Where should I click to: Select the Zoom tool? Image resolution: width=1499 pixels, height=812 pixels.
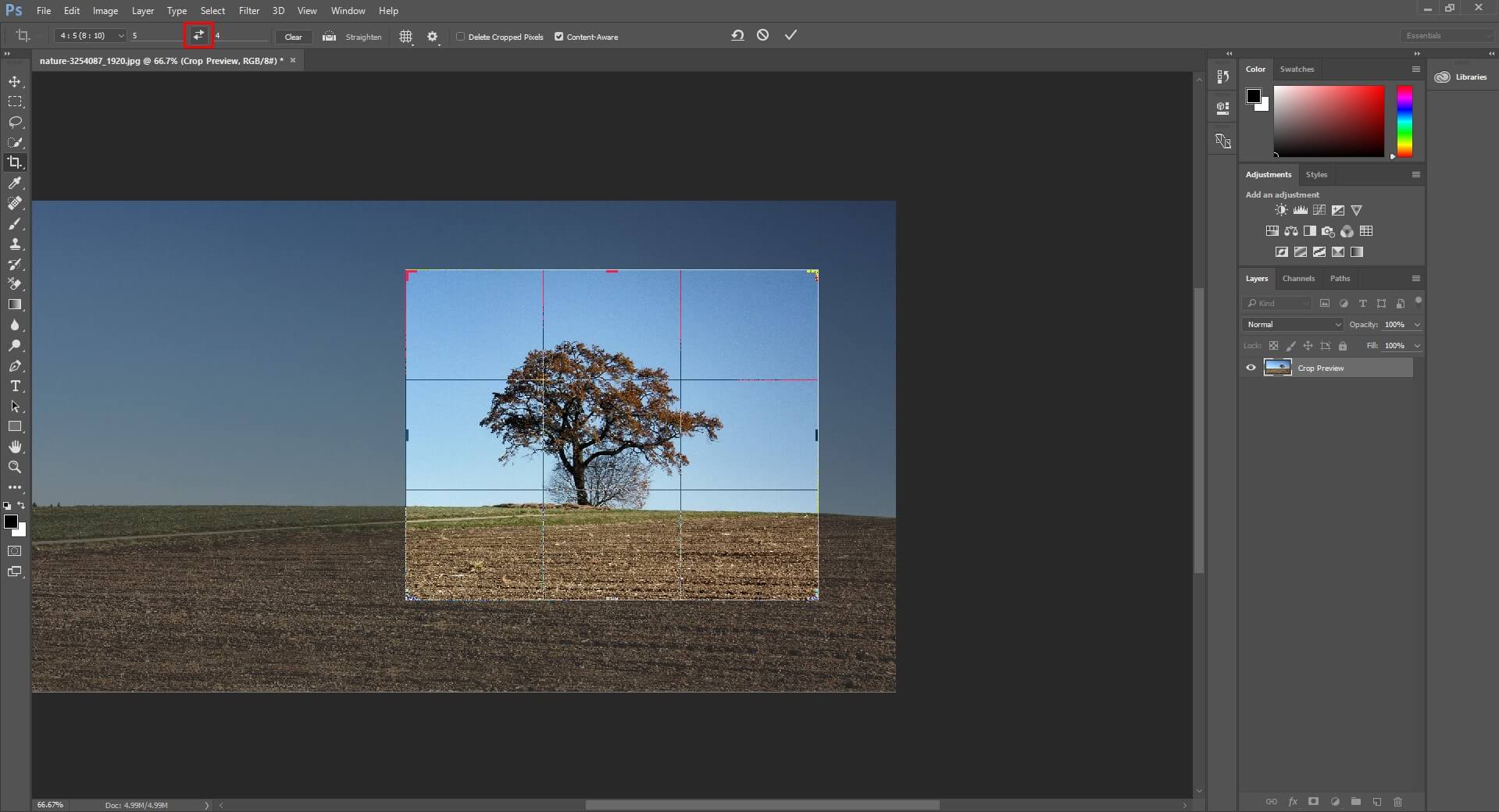tap(16, 467)
